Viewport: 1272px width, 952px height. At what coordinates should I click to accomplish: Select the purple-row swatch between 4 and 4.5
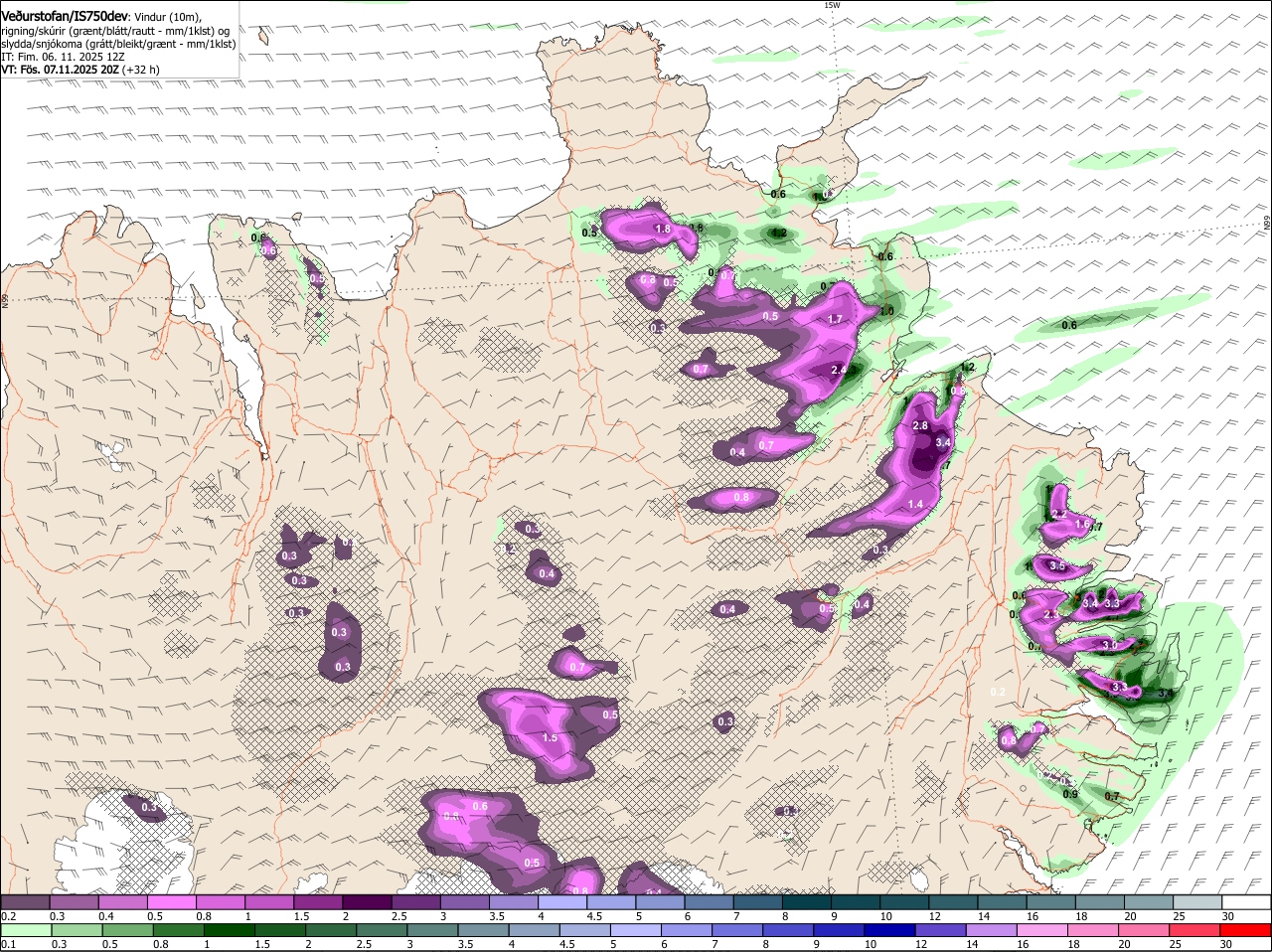563,902
